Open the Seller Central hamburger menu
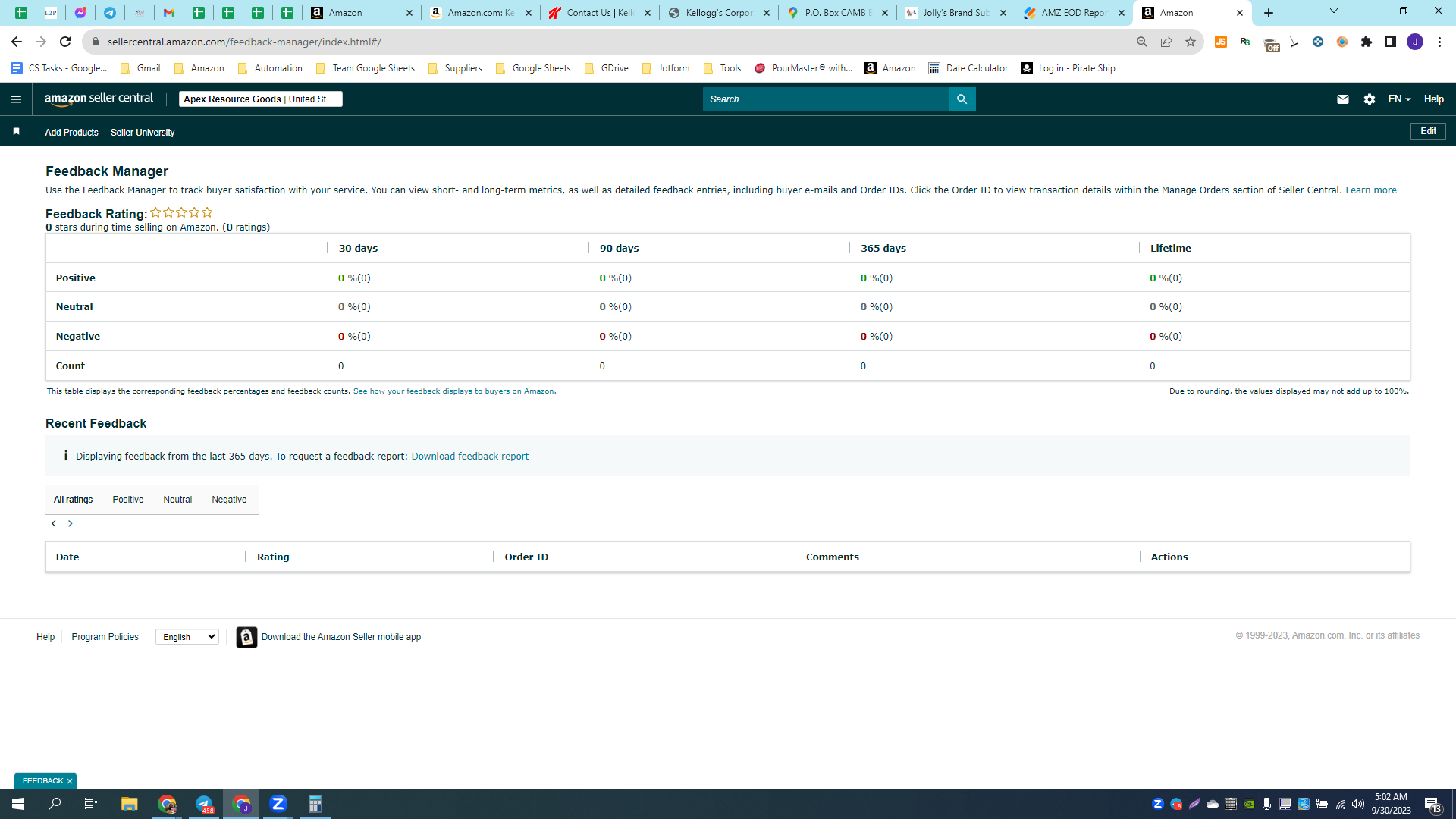 point(16,99)
